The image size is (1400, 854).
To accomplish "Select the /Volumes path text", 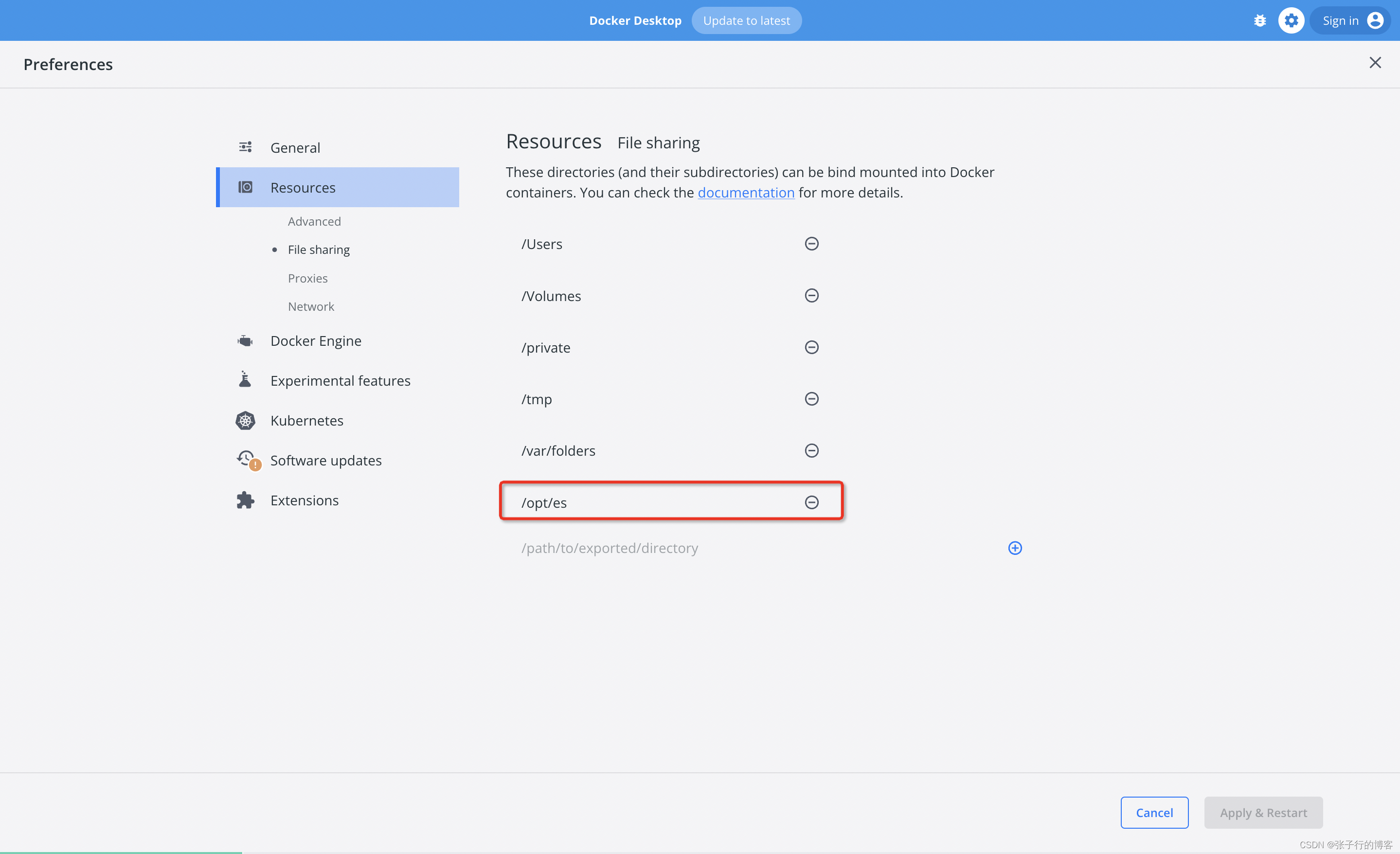I will (x=551, y=296).
